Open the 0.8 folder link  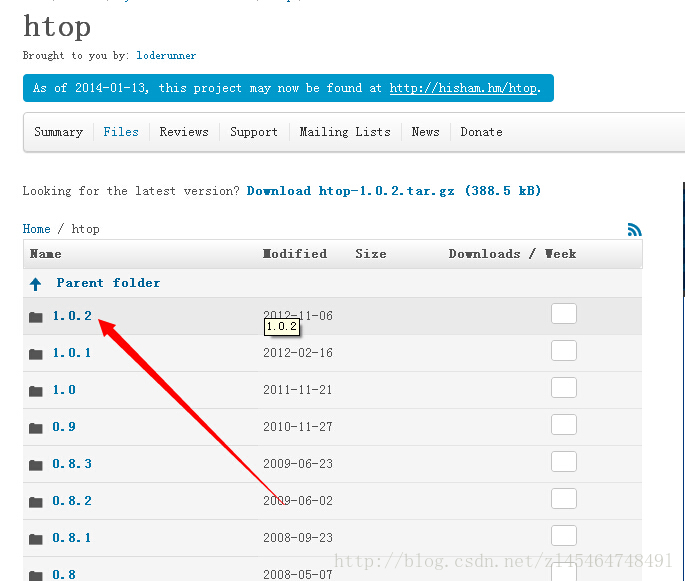64,574
